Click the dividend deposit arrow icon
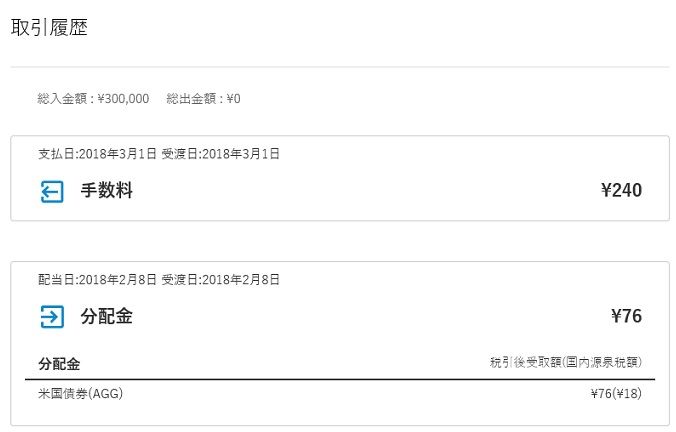Screen dimensions: 676x432 tap(52, 317)
